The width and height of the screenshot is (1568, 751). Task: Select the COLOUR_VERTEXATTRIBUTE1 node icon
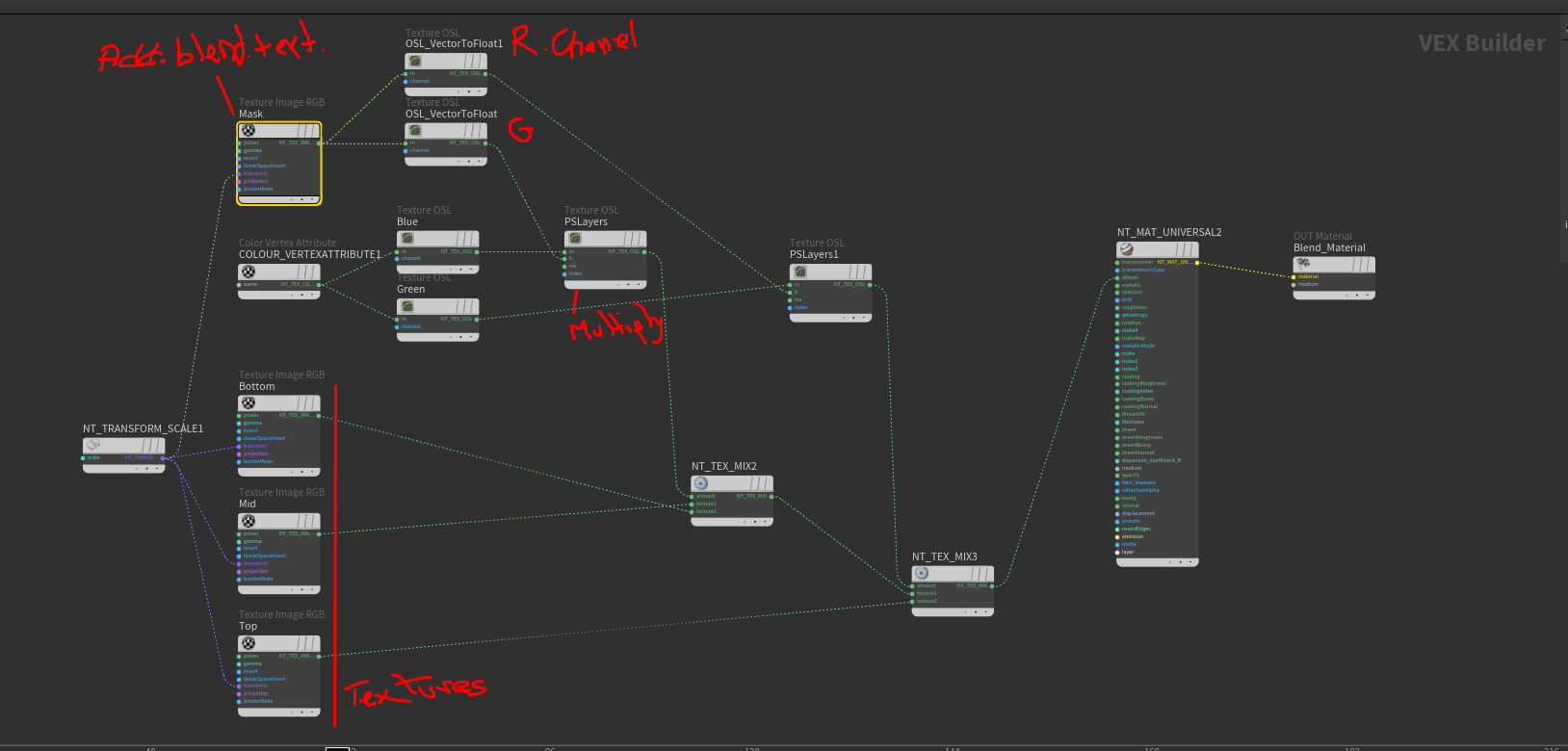pos(248,272)
